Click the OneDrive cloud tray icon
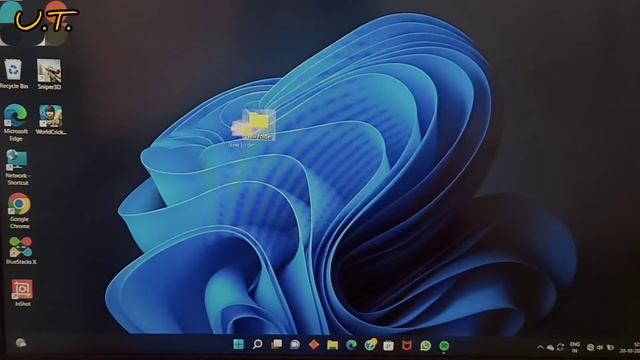 pos(550,347)
